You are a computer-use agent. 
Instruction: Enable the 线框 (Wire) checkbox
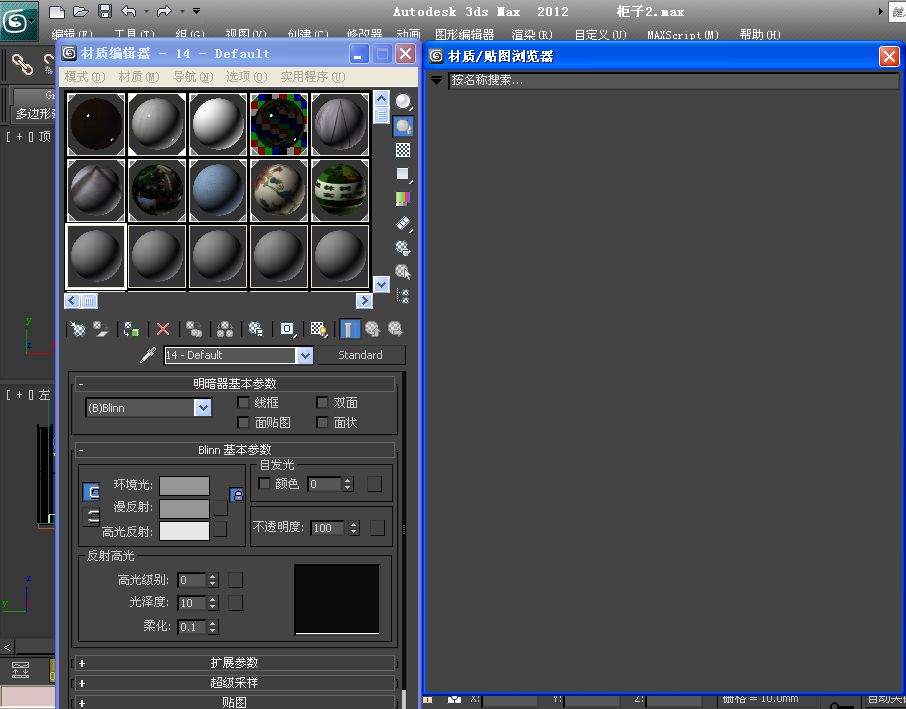243,402
